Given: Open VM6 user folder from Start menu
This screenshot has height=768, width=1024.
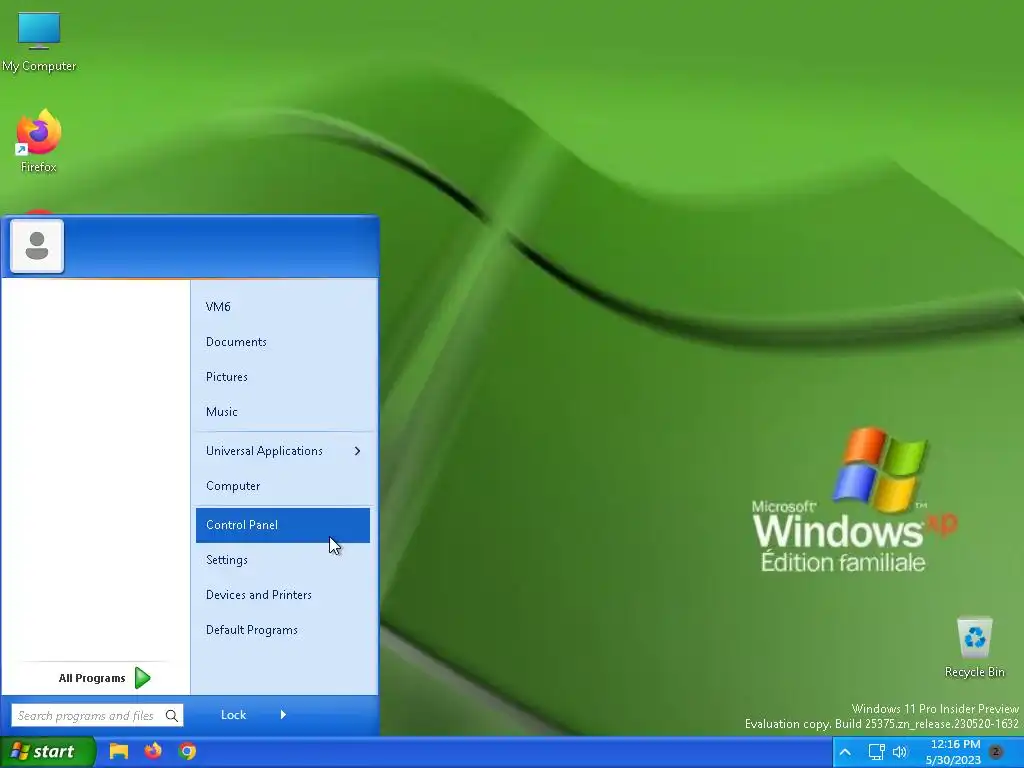Looking at the screenshot, I should pos(283,306).
